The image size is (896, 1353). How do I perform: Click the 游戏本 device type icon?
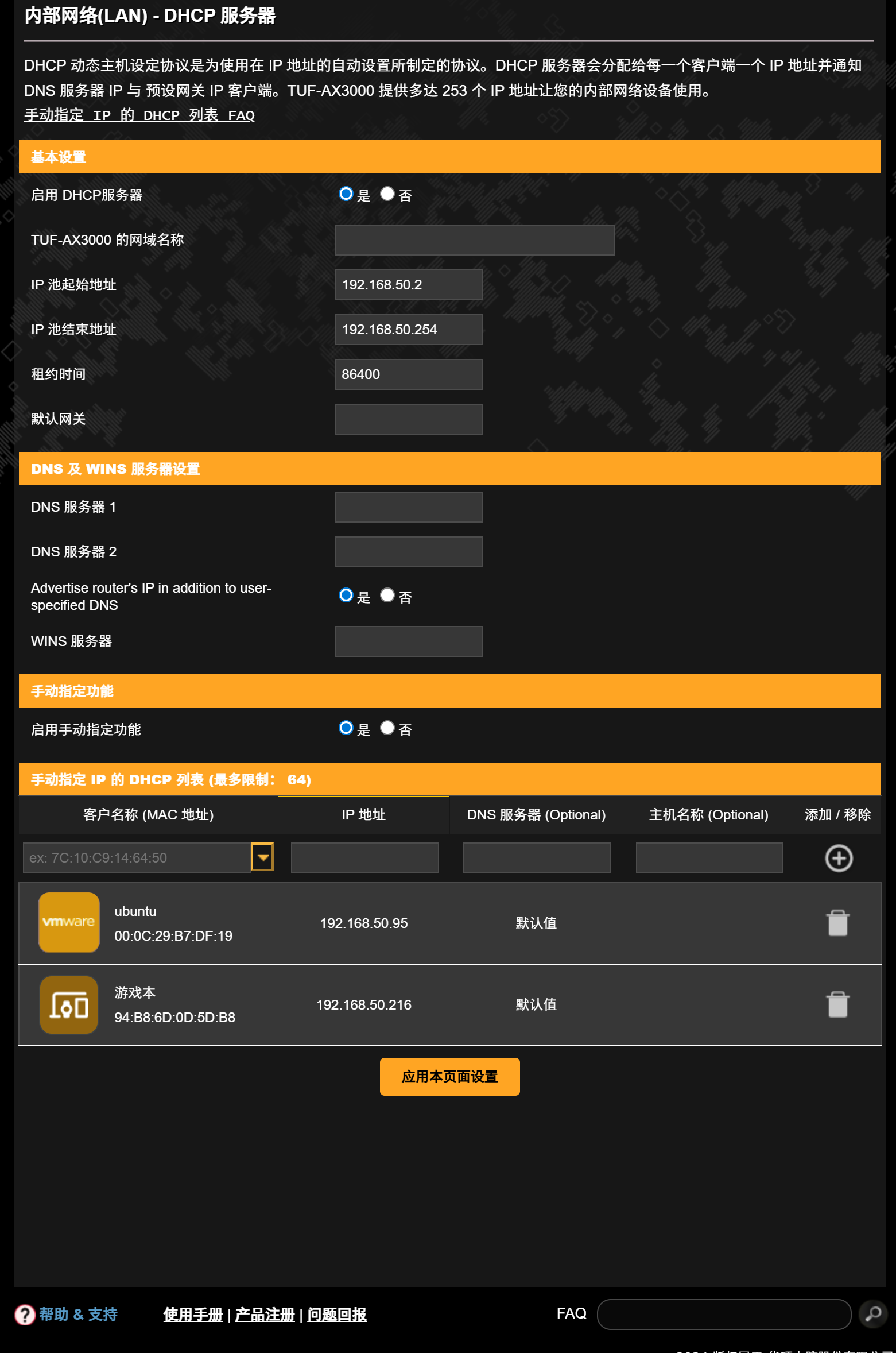pyautogui.click(x=69, y=1004)
